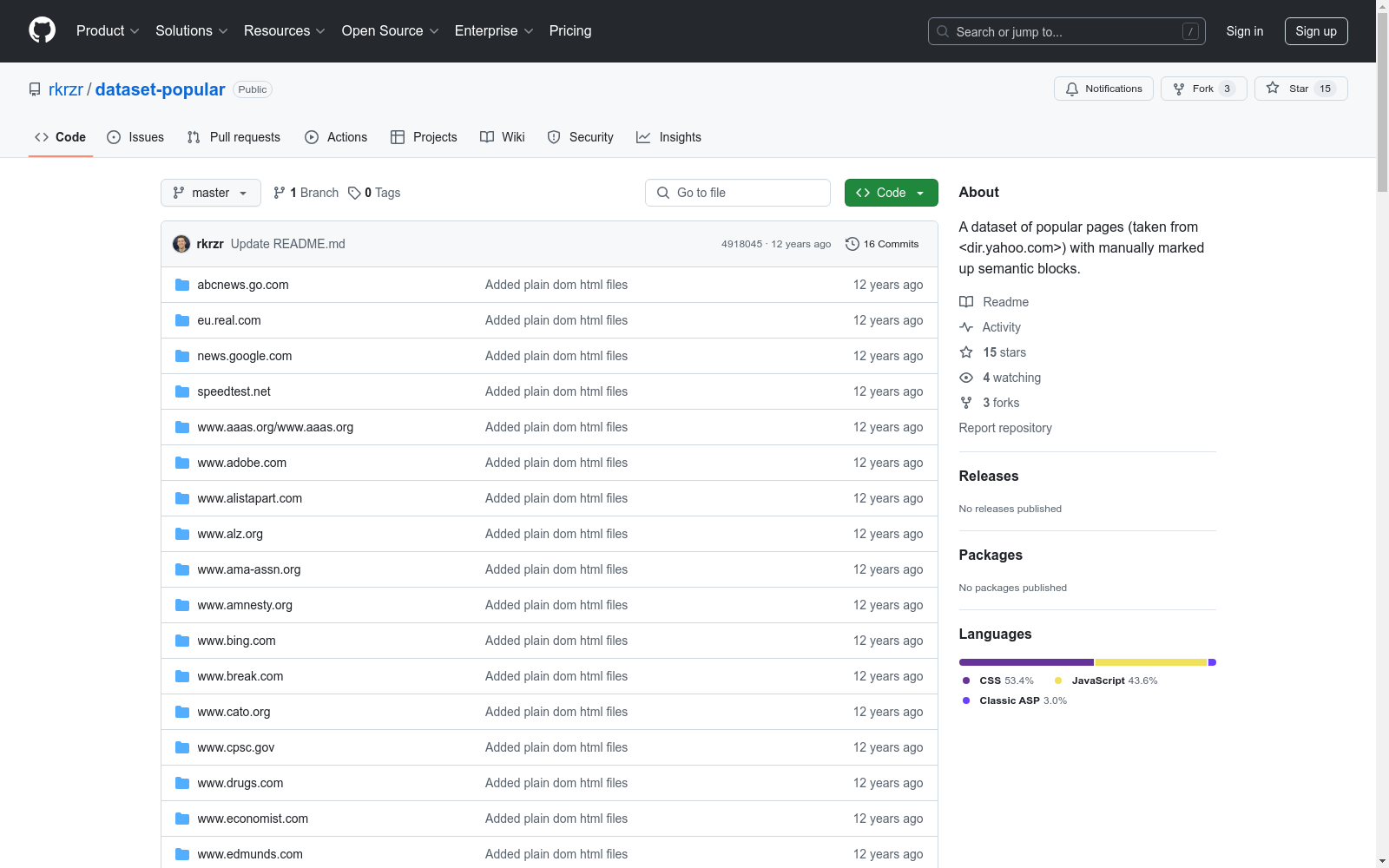This screenshot has height=868, width=1389.
Task: Click the Report repository link
Action: [x=1005, y=428]
